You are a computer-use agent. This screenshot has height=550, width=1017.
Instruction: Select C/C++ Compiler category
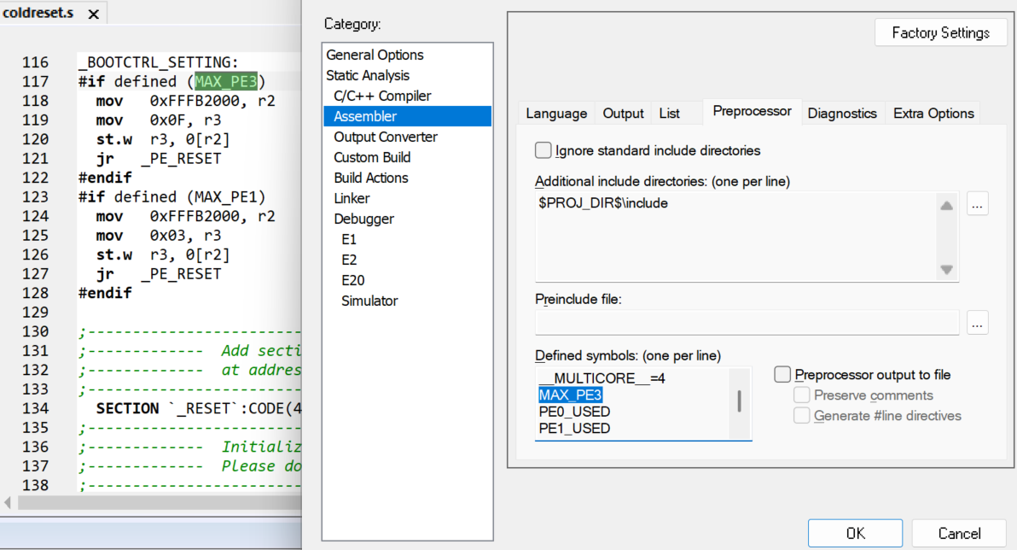point(382,96)
